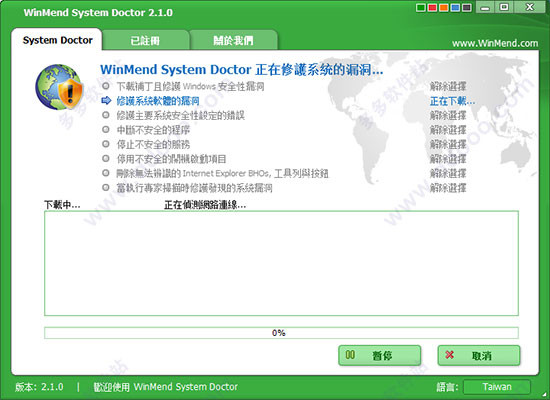
Task: Click bullet beside Windows 安全性漏洞 item
Action: point(106,86)
